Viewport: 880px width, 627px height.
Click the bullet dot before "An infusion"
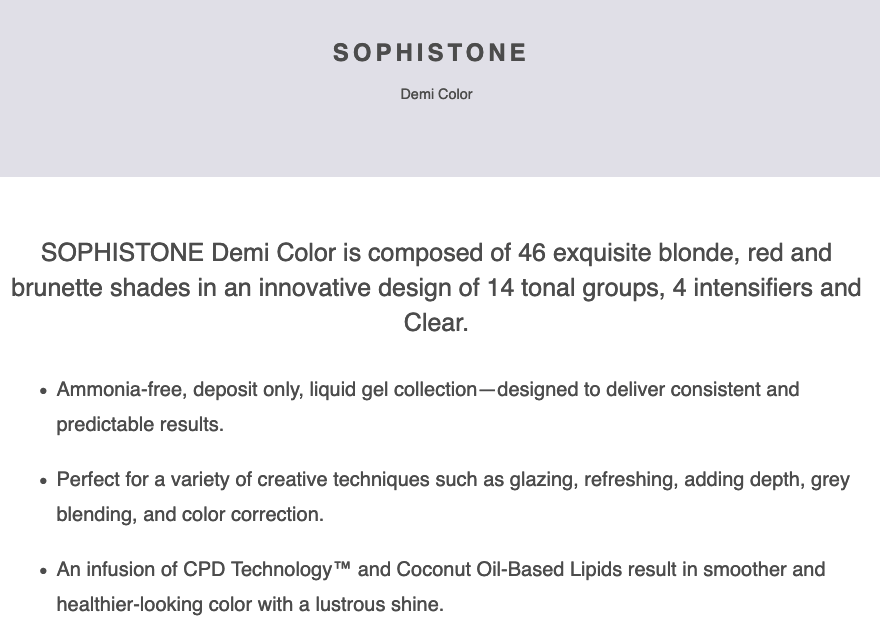43,571
